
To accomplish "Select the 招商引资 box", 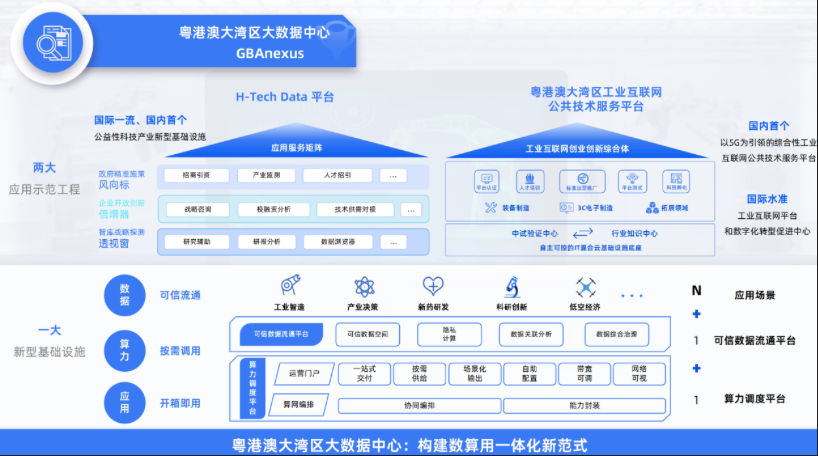I will tap(196, 175).
